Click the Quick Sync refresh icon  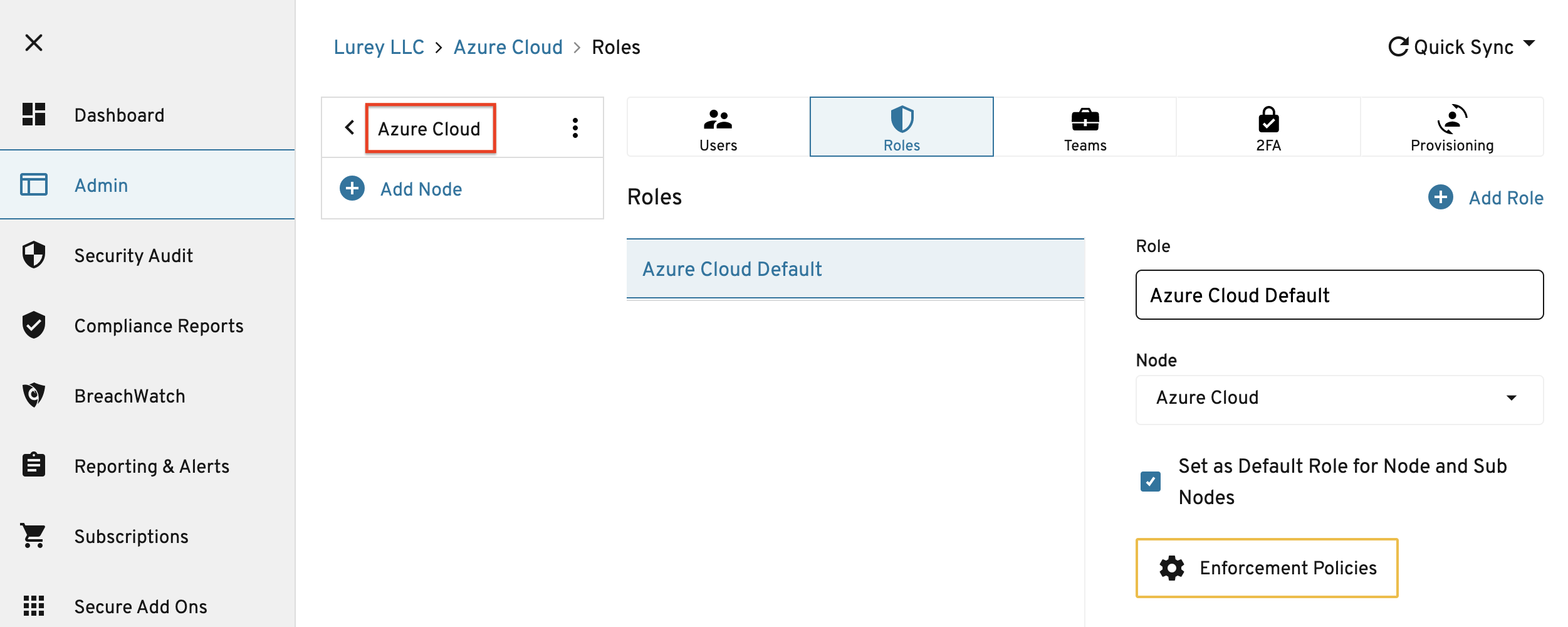tap(1398, 47)
